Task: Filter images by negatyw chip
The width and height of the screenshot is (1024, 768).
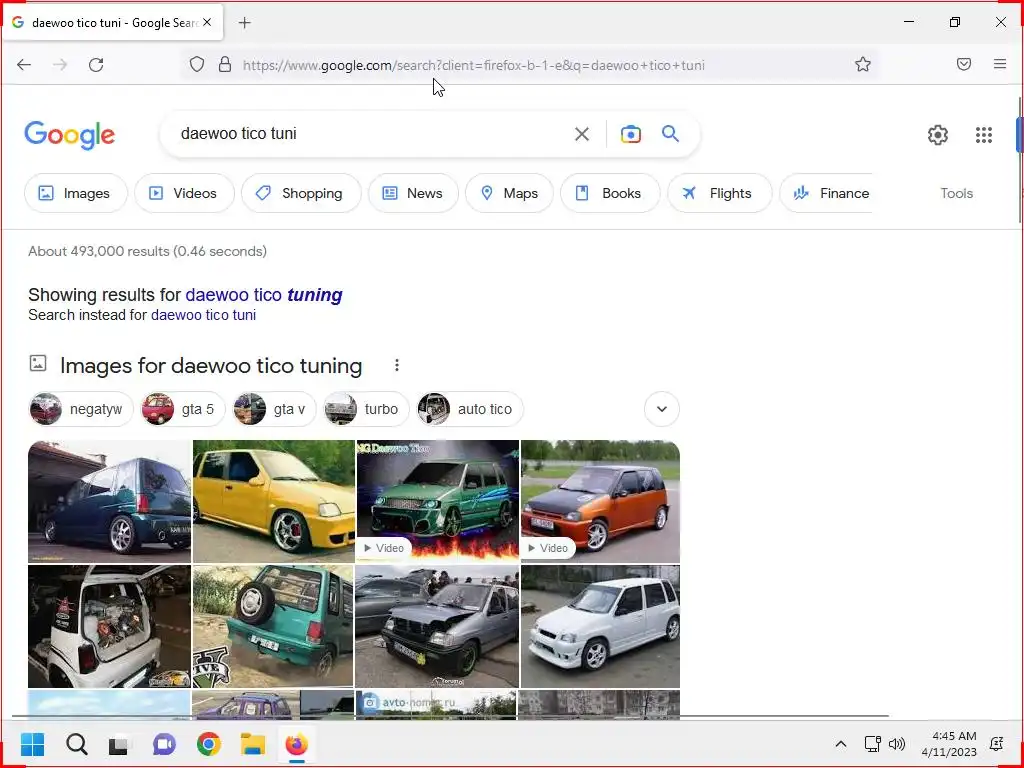Action: point(81,409)
